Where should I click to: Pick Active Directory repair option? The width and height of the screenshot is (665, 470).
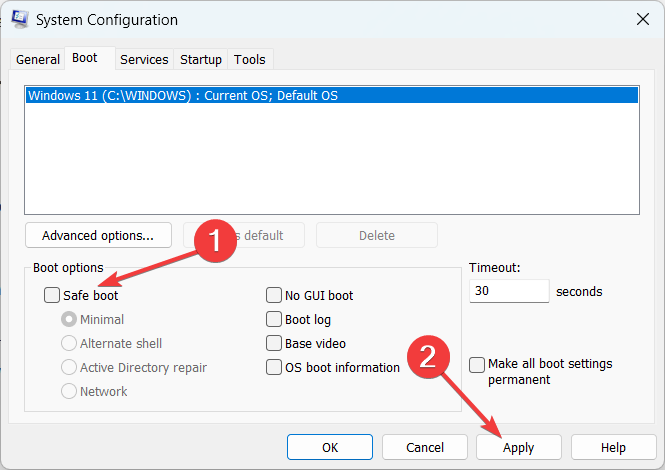[x=69, y=367]
